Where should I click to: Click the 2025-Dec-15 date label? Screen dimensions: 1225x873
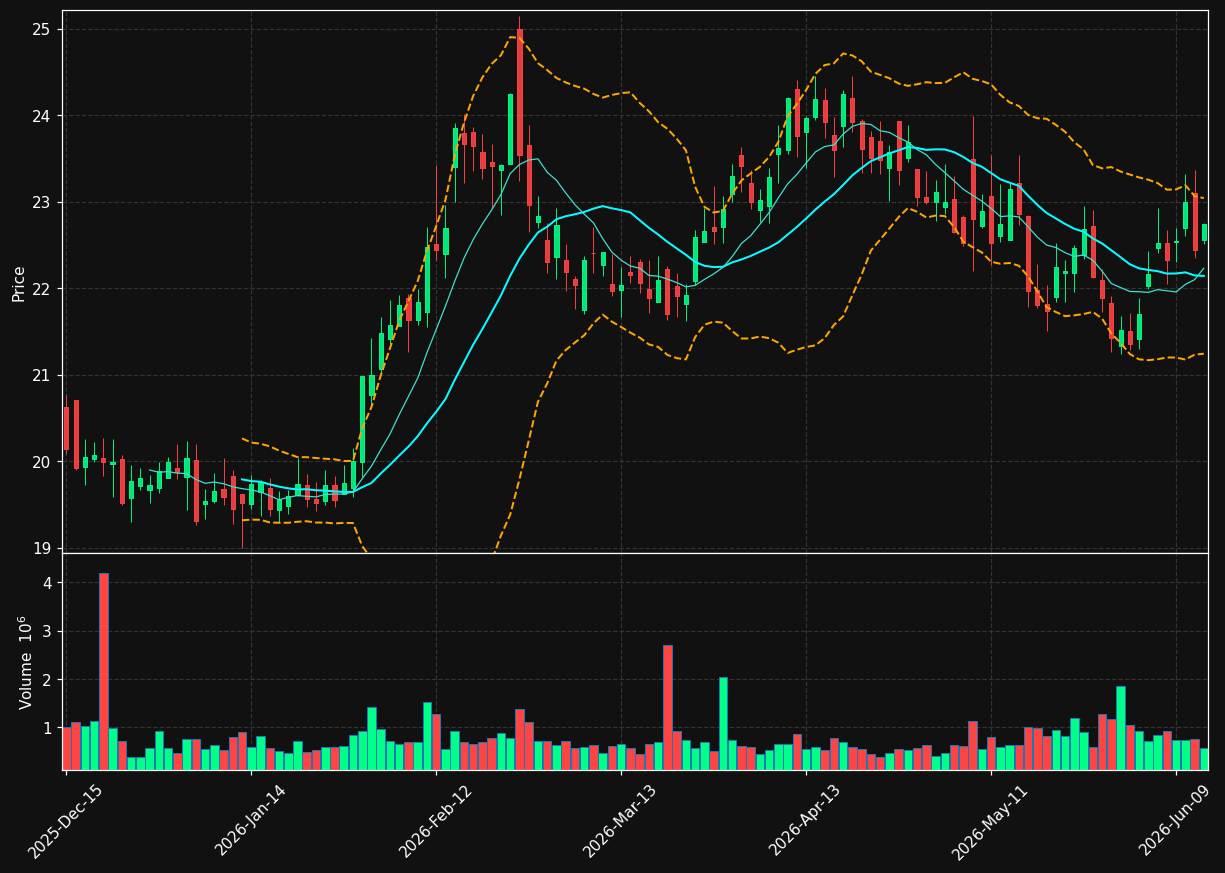coord(66,821)
